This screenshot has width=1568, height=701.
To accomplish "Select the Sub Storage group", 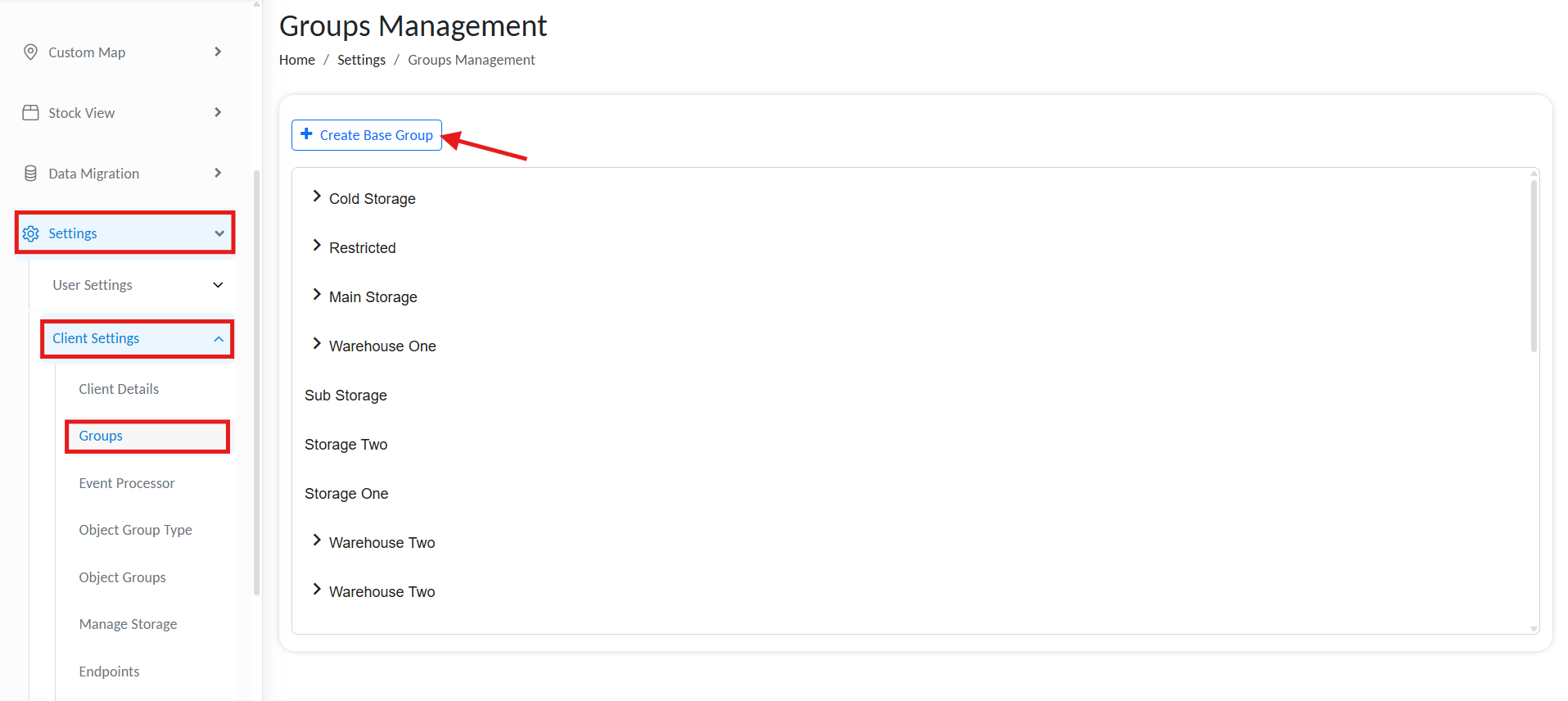I will click(346, 396).
